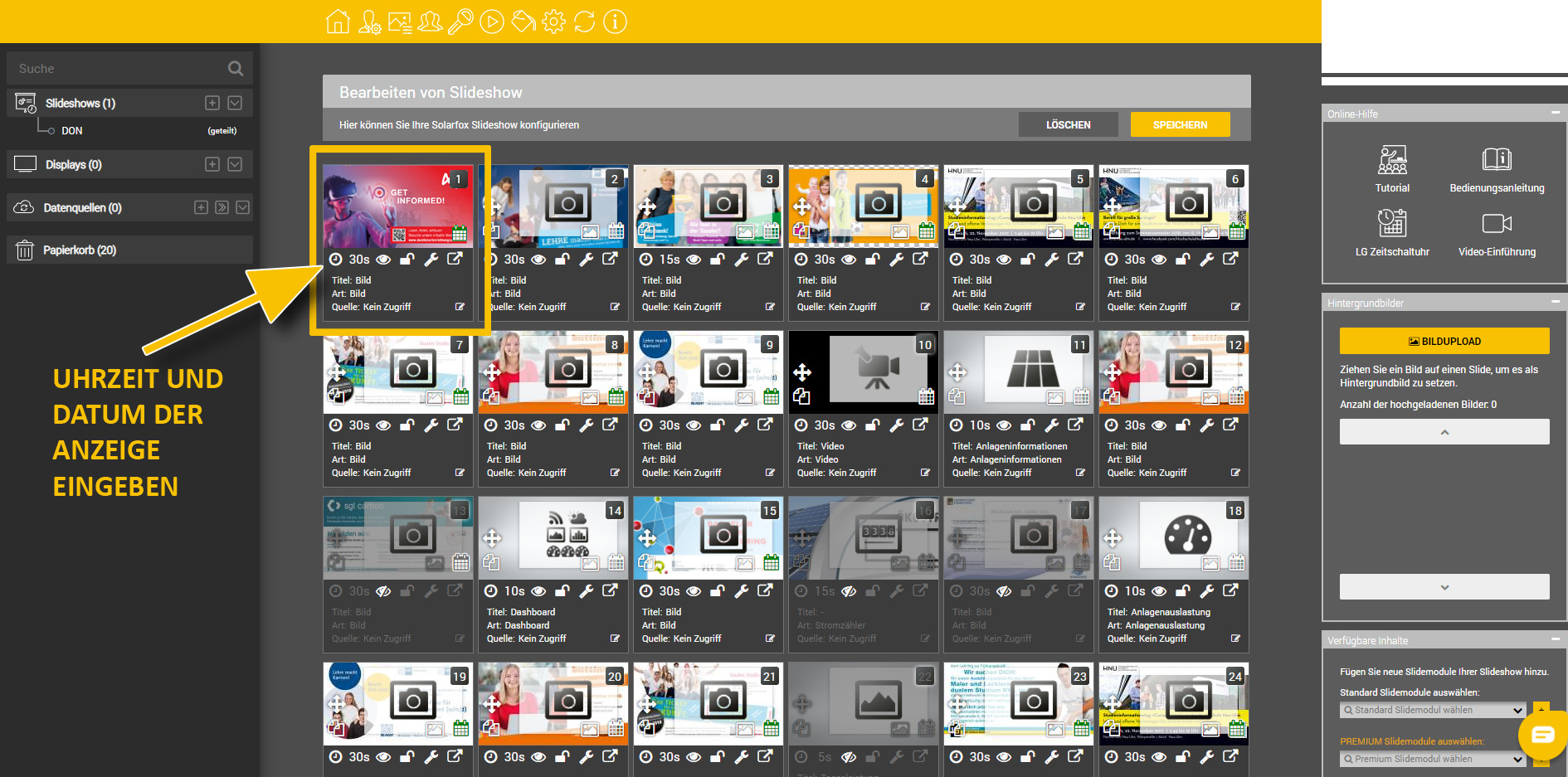The width and height of the screenshot is (1568, 777).
Task: Open the wrench settings for slide 3
Action: pos(742,260)
